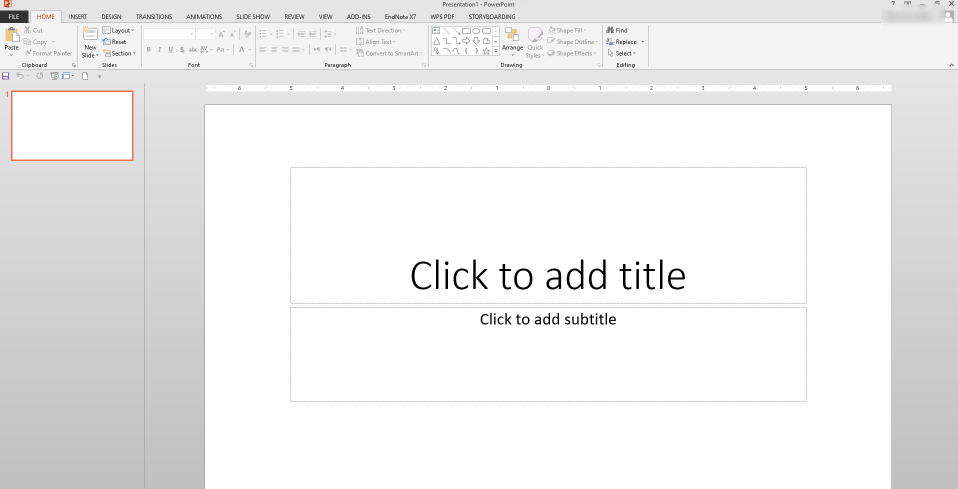958x489 pixels.
Task: Select the Right Arrow shape
Action: pyautogui.click(x=466, y=41)
